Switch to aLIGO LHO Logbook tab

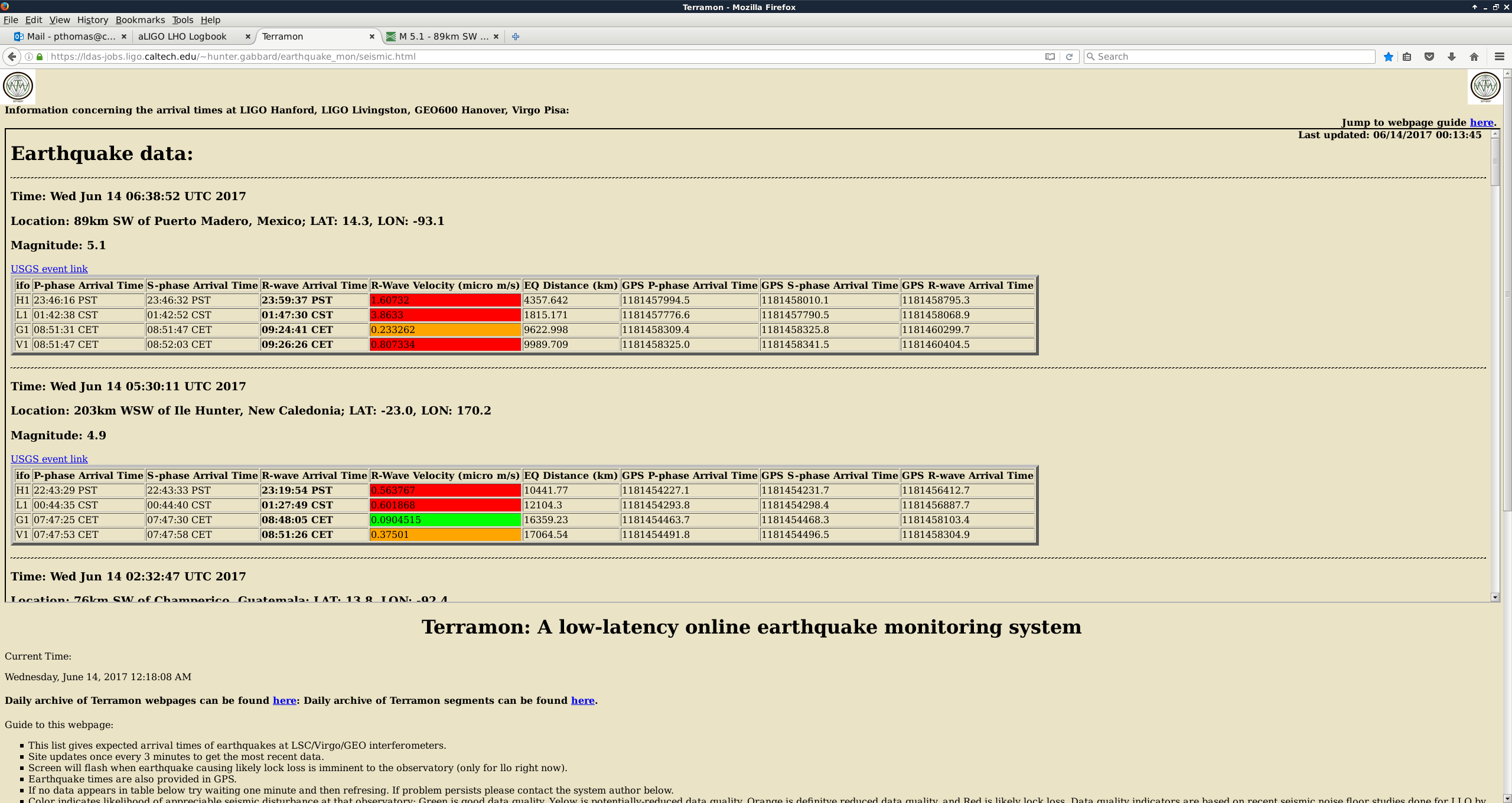(x=189, y=37)
